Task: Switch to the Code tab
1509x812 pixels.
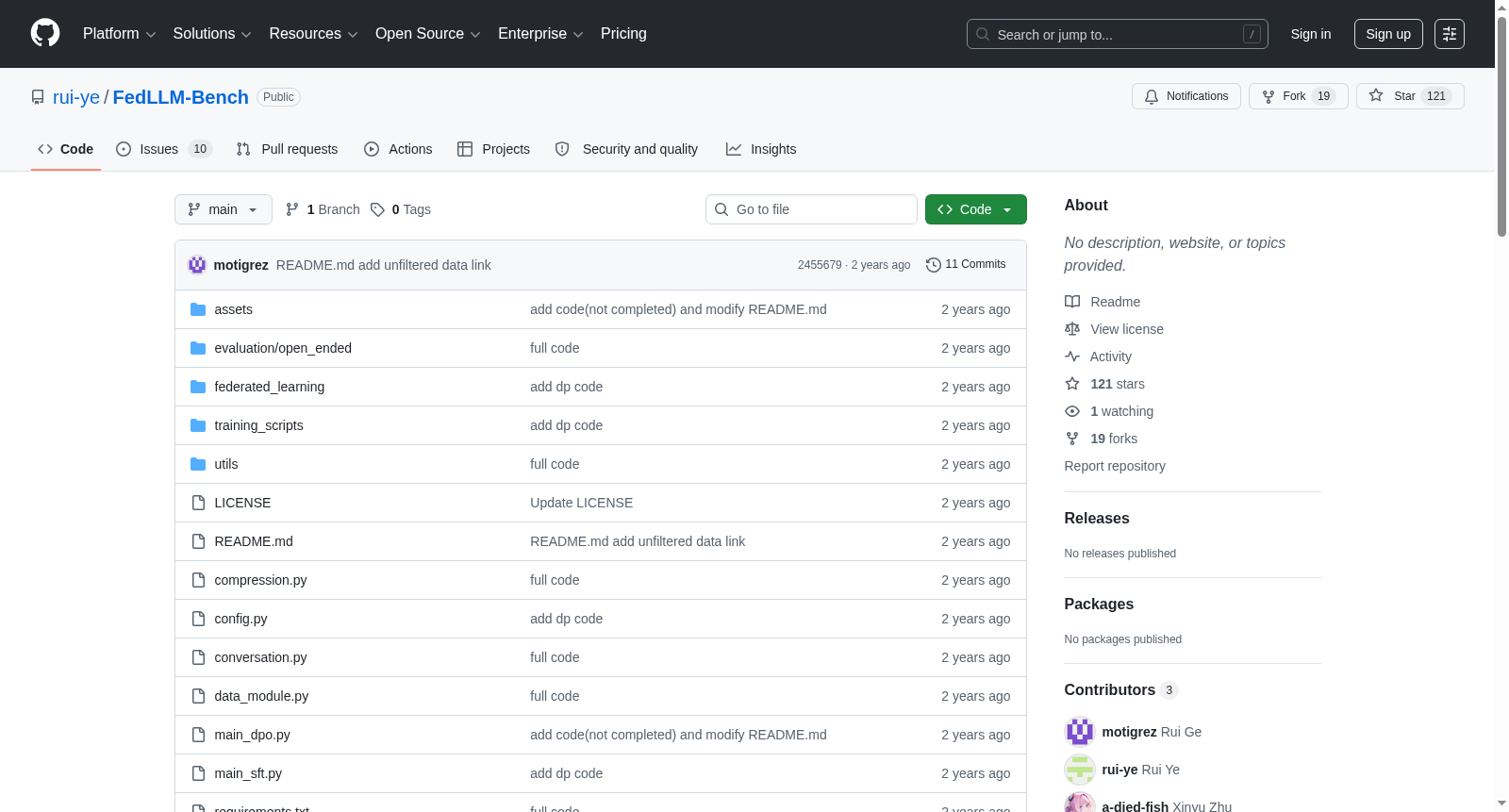Action: (x=66, y=149)
